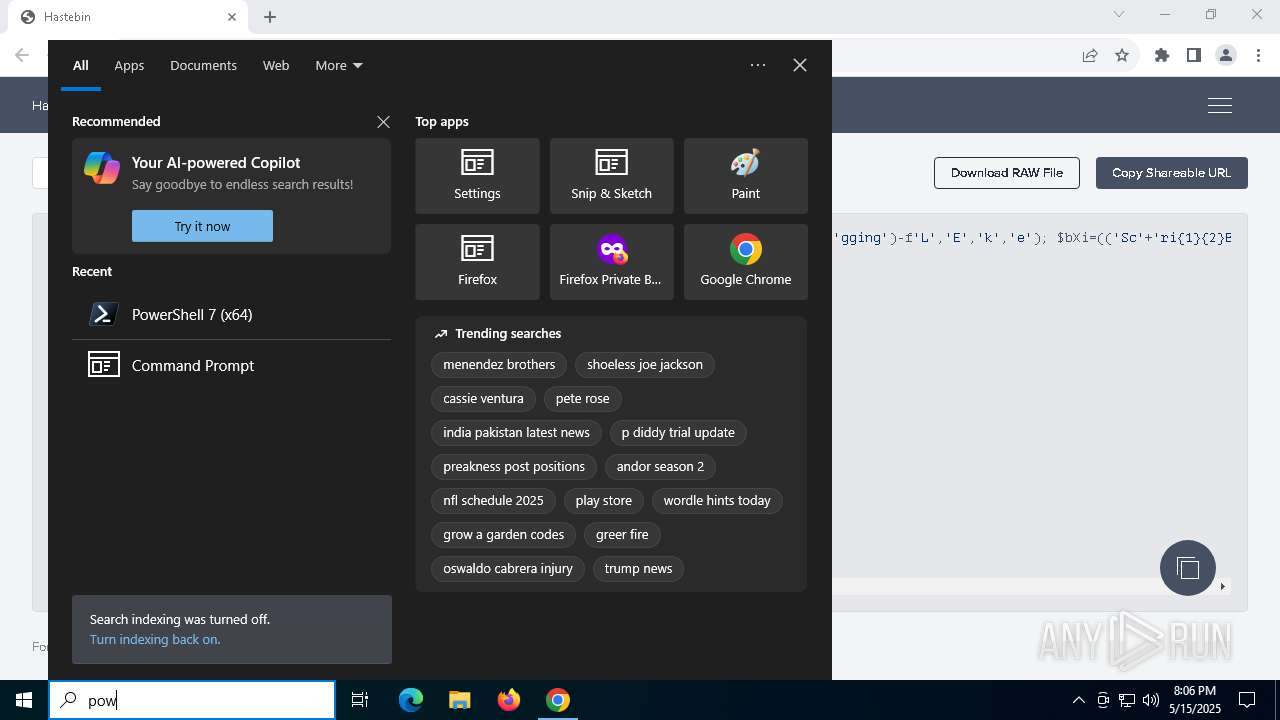This screenshot has height=720, width=1280.
Task: Select the All search tab
Action: click(81, 65)
